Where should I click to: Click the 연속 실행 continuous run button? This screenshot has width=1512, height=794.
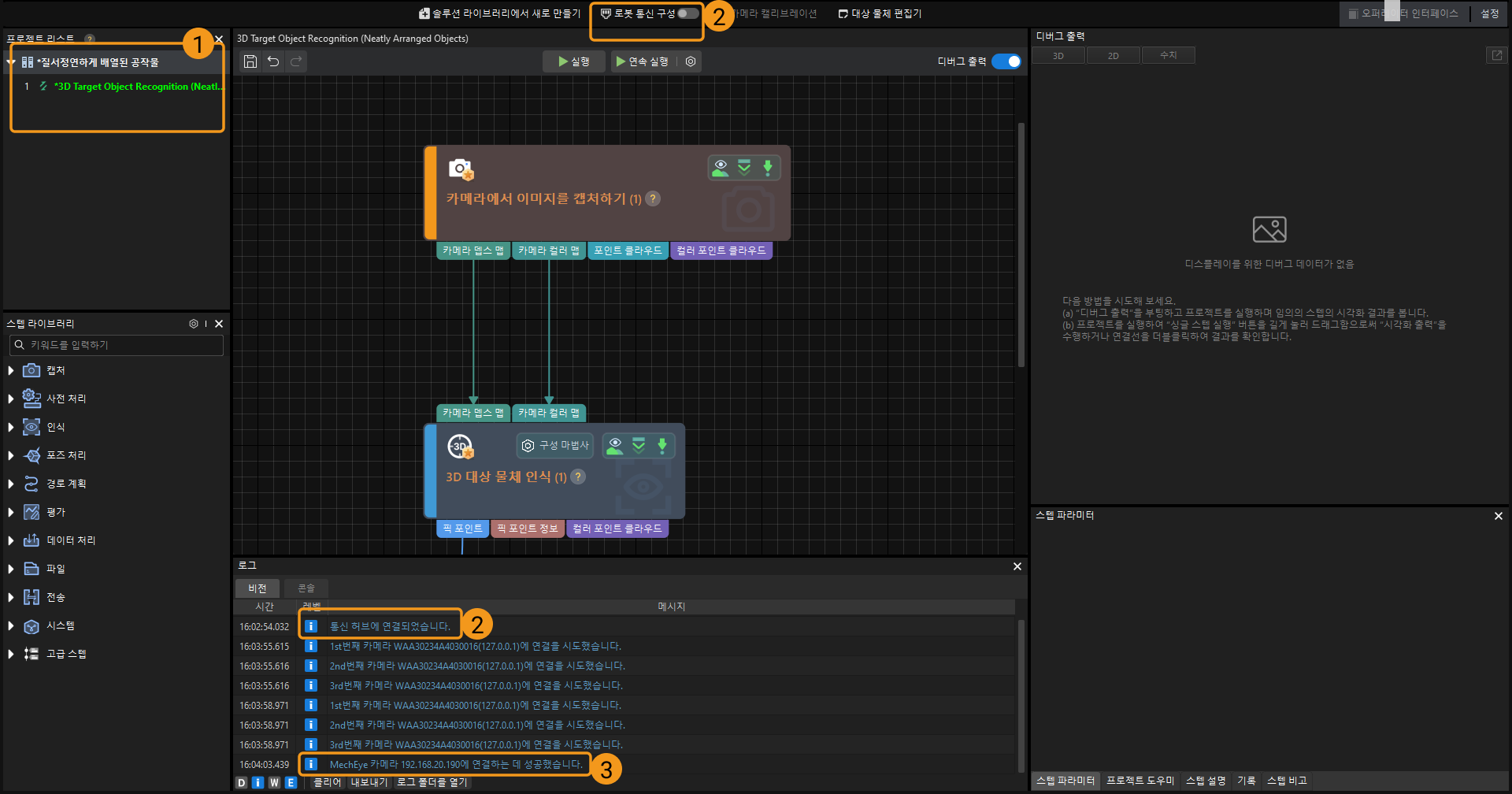(643, 61)
